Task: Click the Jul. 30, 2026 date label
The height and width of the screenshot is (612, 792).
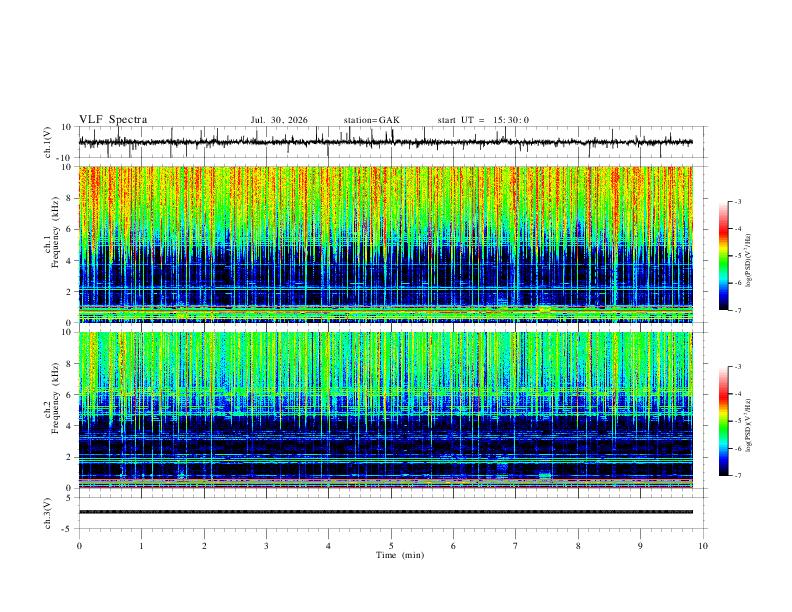Action: click(279, 120)
